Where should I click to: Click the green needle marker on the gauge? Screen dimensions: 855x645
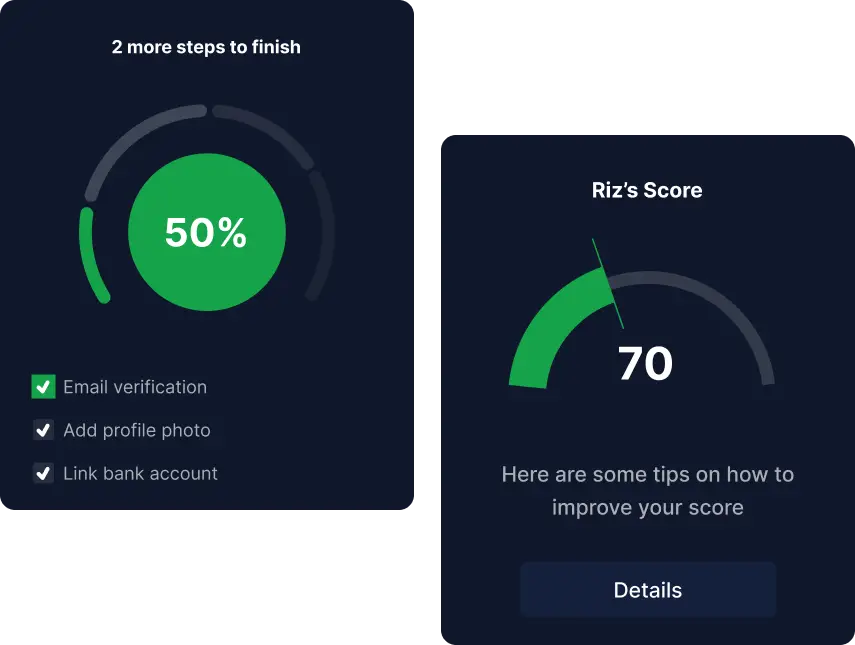coord(607,283)
